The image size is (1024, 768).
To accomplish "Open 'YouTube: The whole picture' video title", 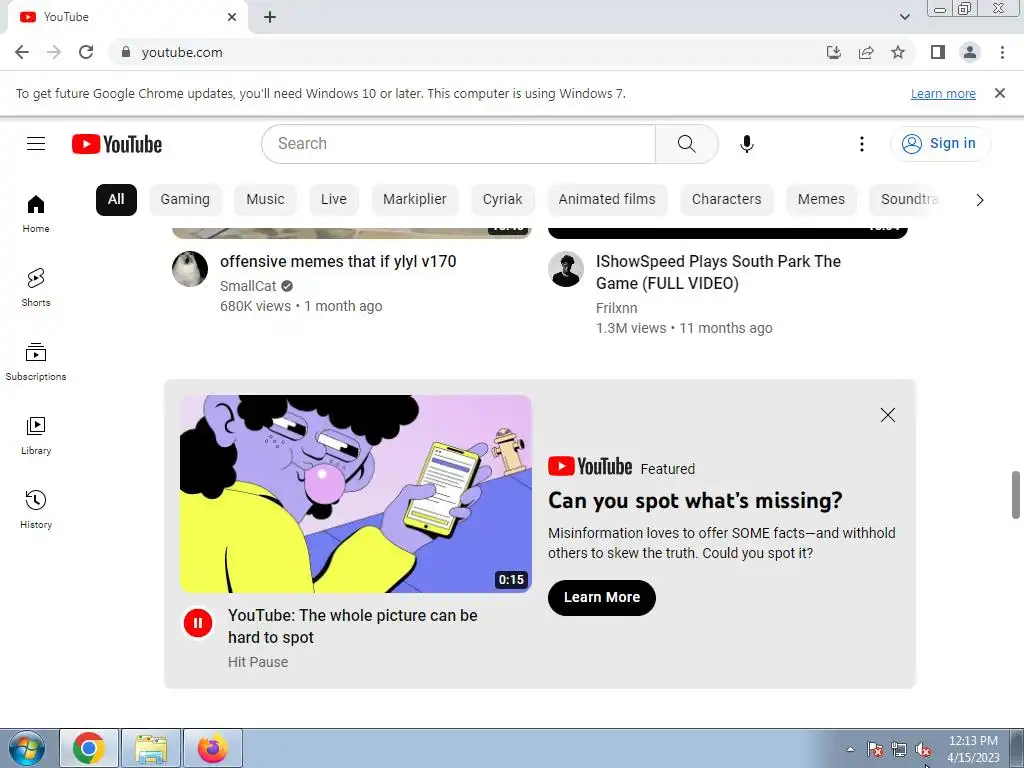I will (353, 626).
